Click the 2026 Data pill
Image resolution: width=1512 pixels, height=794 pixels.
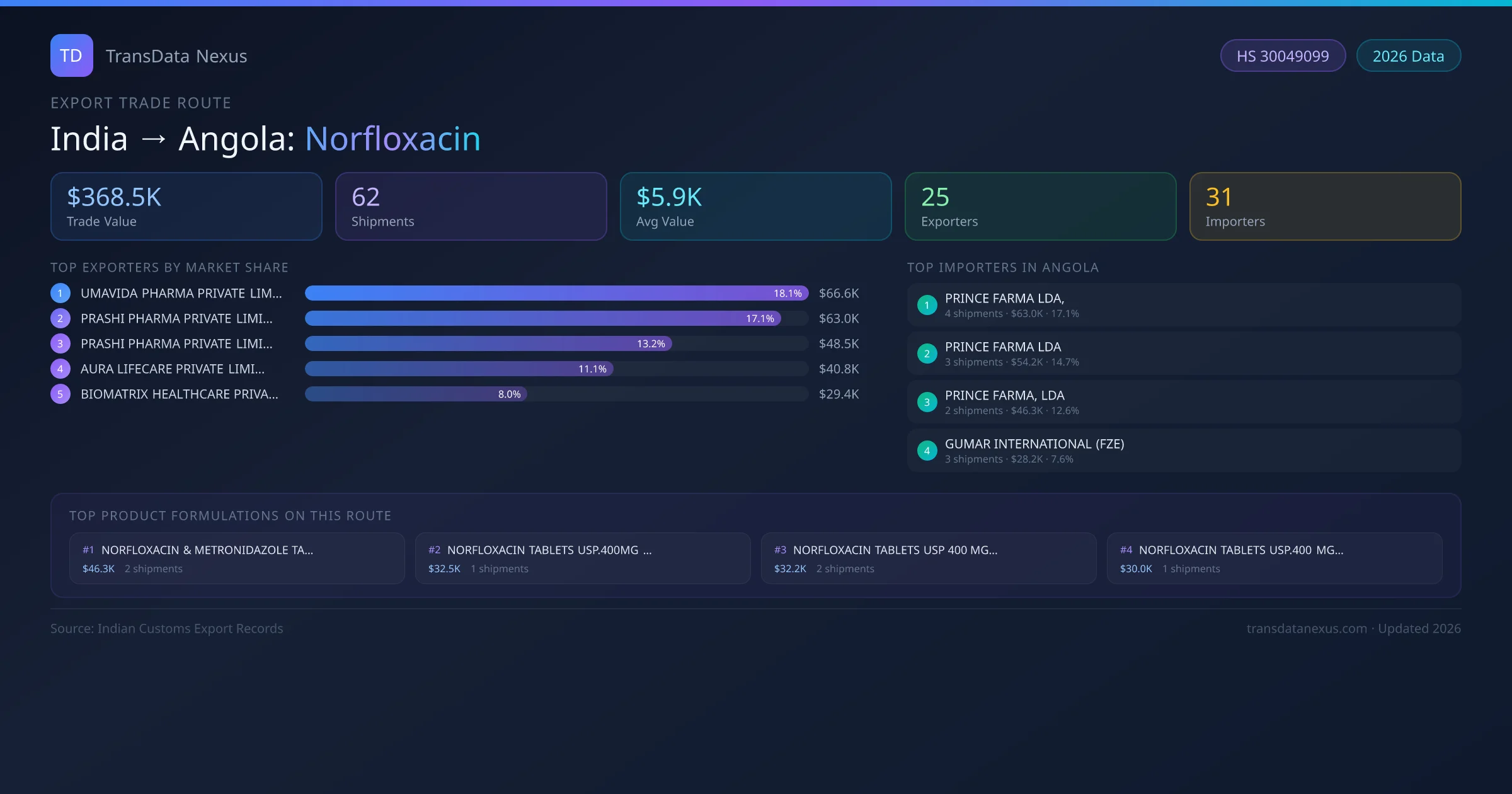(1407, 56)
